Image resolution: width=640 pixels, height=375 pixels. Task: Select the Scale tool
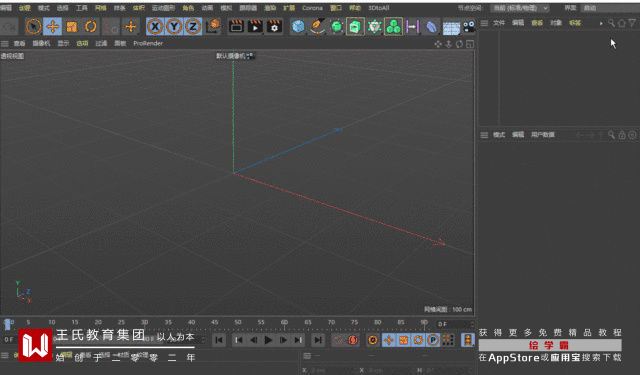point(72,27)
